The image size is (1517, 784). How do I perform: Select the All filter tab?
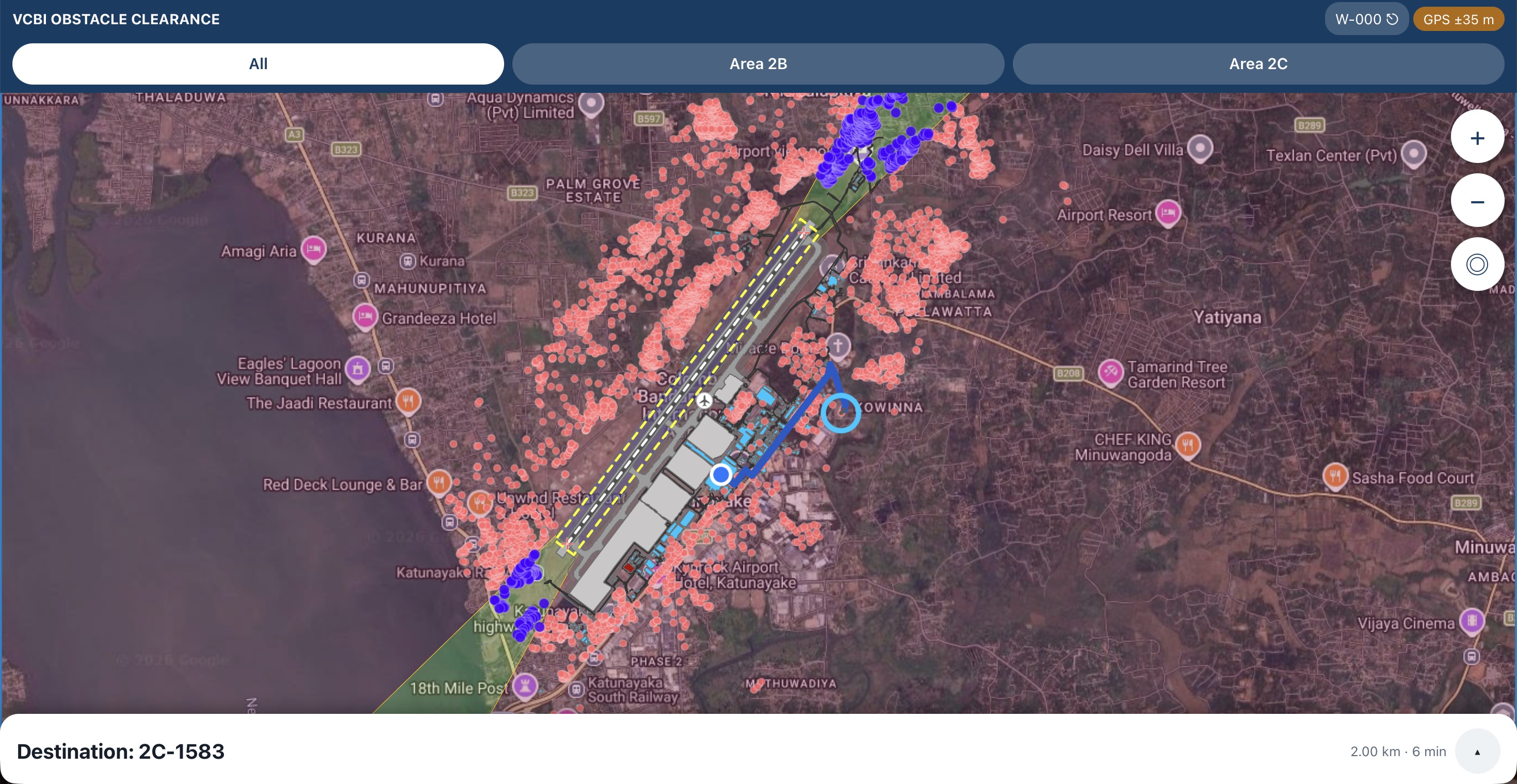(x=258, y=63)
